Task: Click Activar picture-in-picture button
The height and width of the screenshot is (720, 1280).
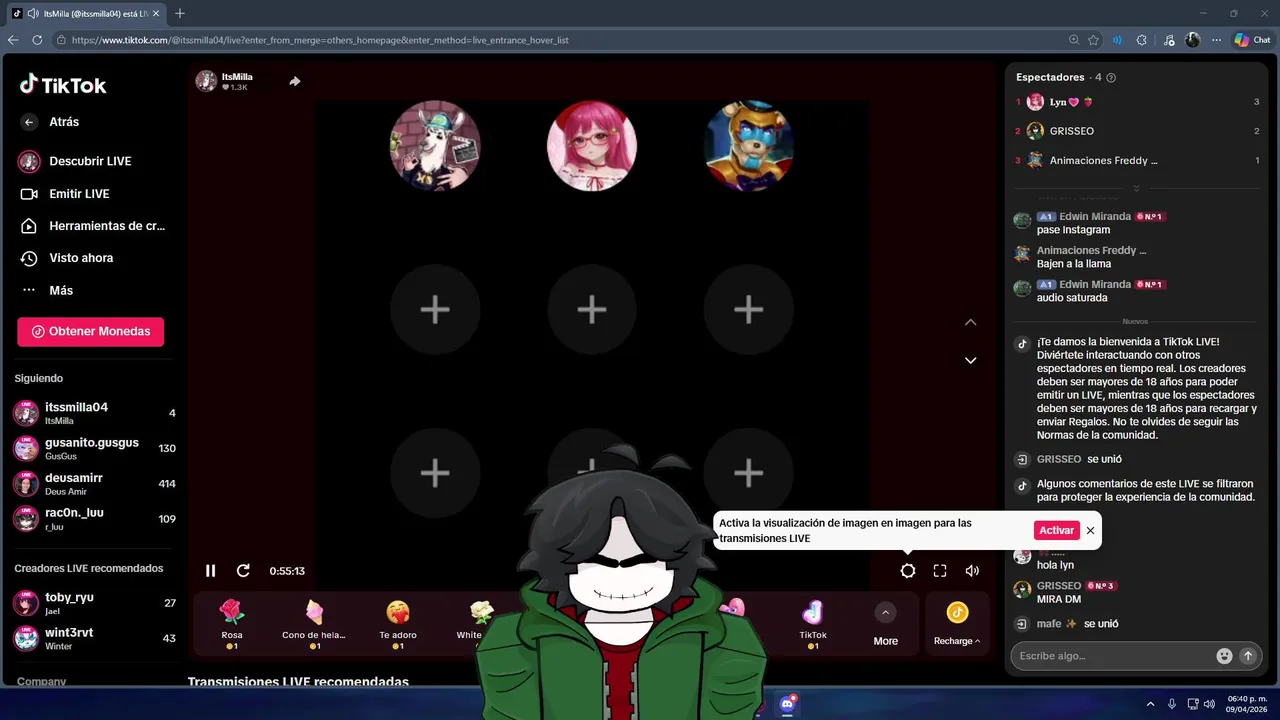Action: point(1056,530)
